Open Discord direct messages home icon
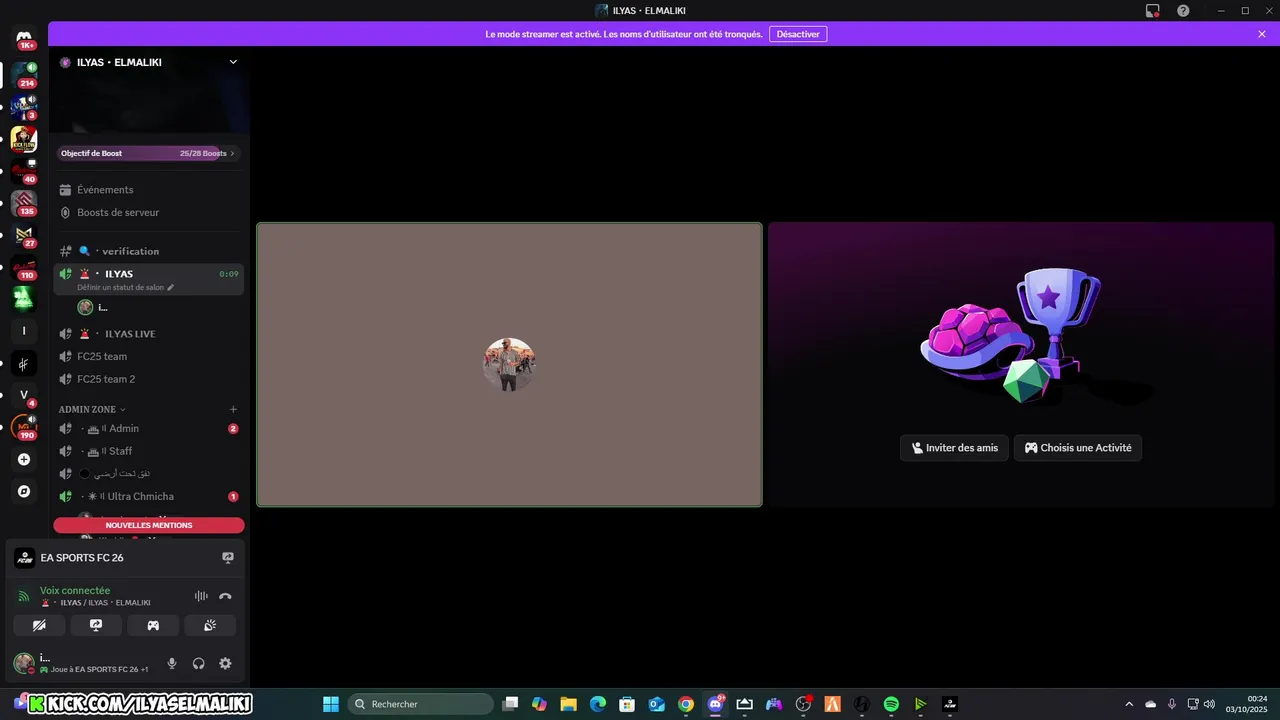This screenshot has width=1280, height=720. pos(24,37)
